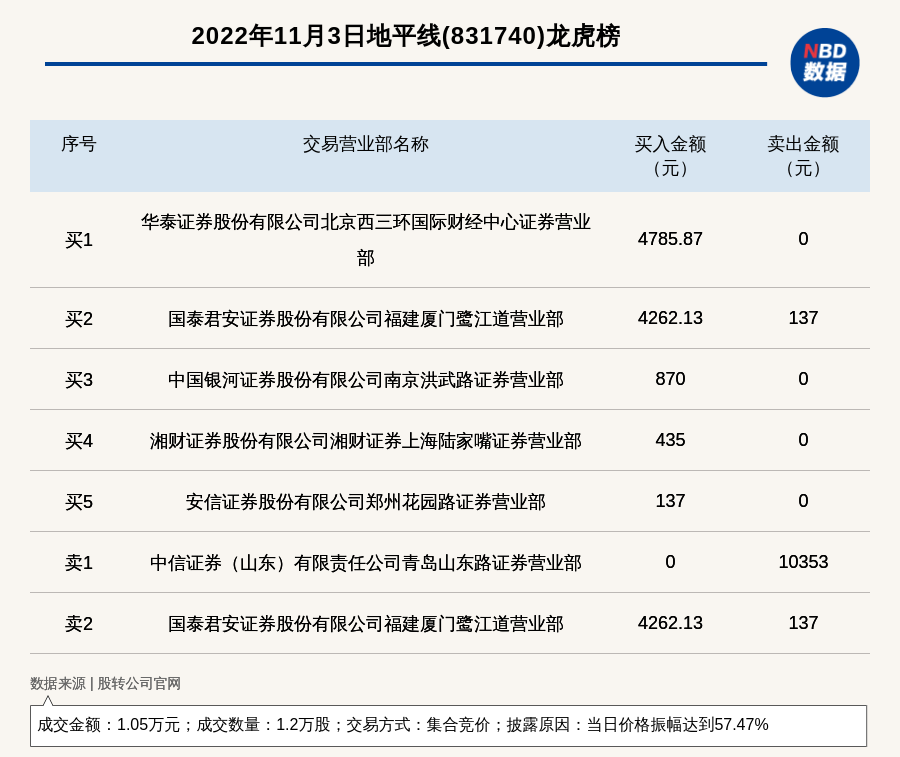The width and height of the screenshot is (900, 757).
Task: Select the 10353 sell amount
Action: pyautogui.click(x=803, y=562)
